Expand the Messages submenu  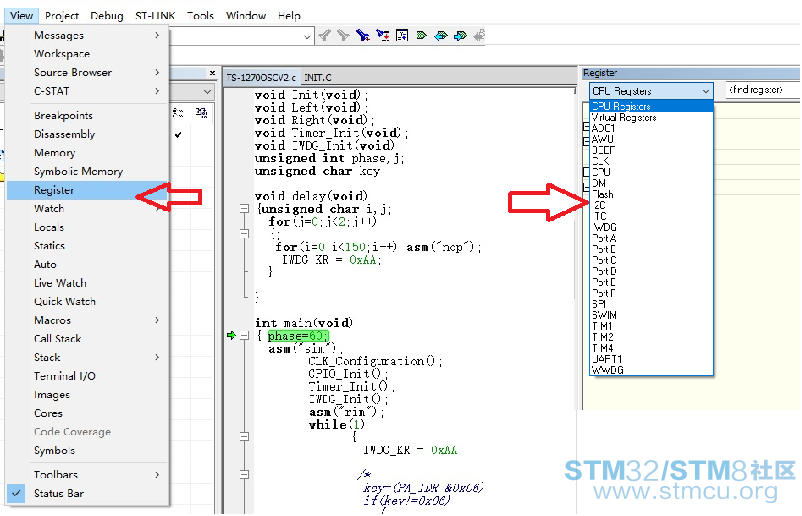coord(157,35)
